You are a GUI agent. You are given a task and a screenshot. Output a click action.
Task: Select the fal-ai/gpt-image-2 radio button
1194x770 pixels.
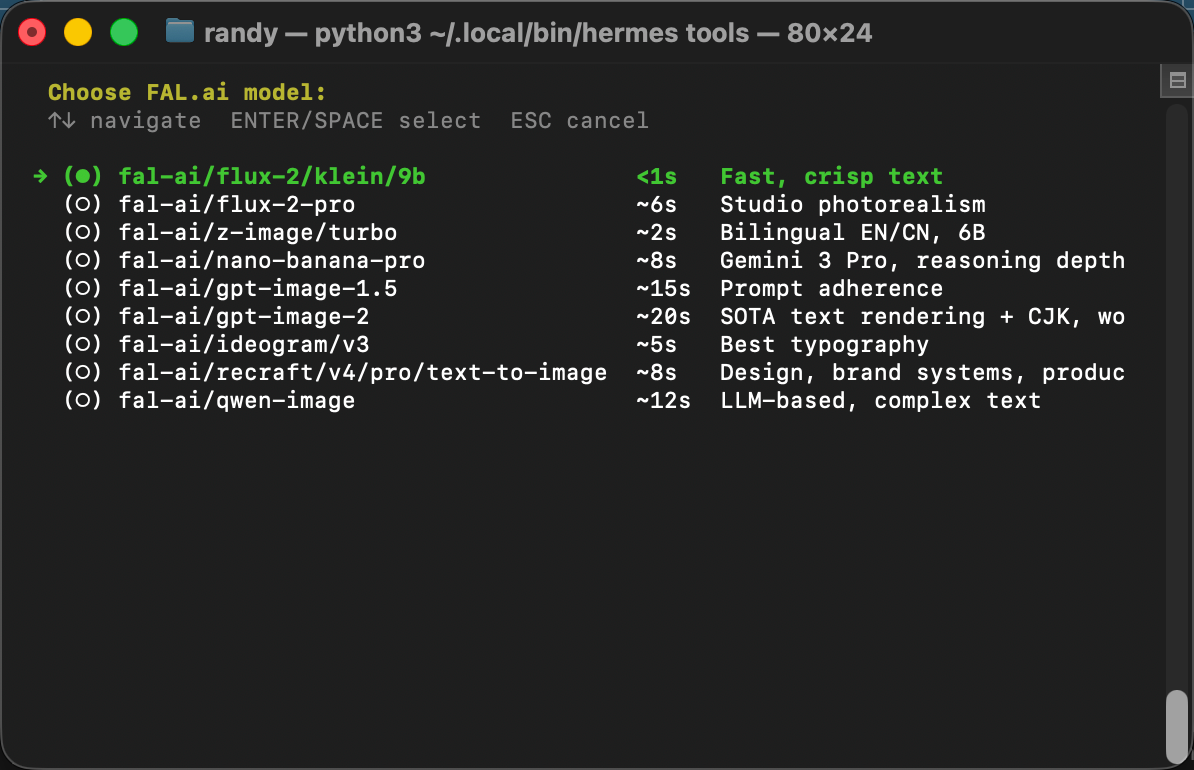pos(82,317)
